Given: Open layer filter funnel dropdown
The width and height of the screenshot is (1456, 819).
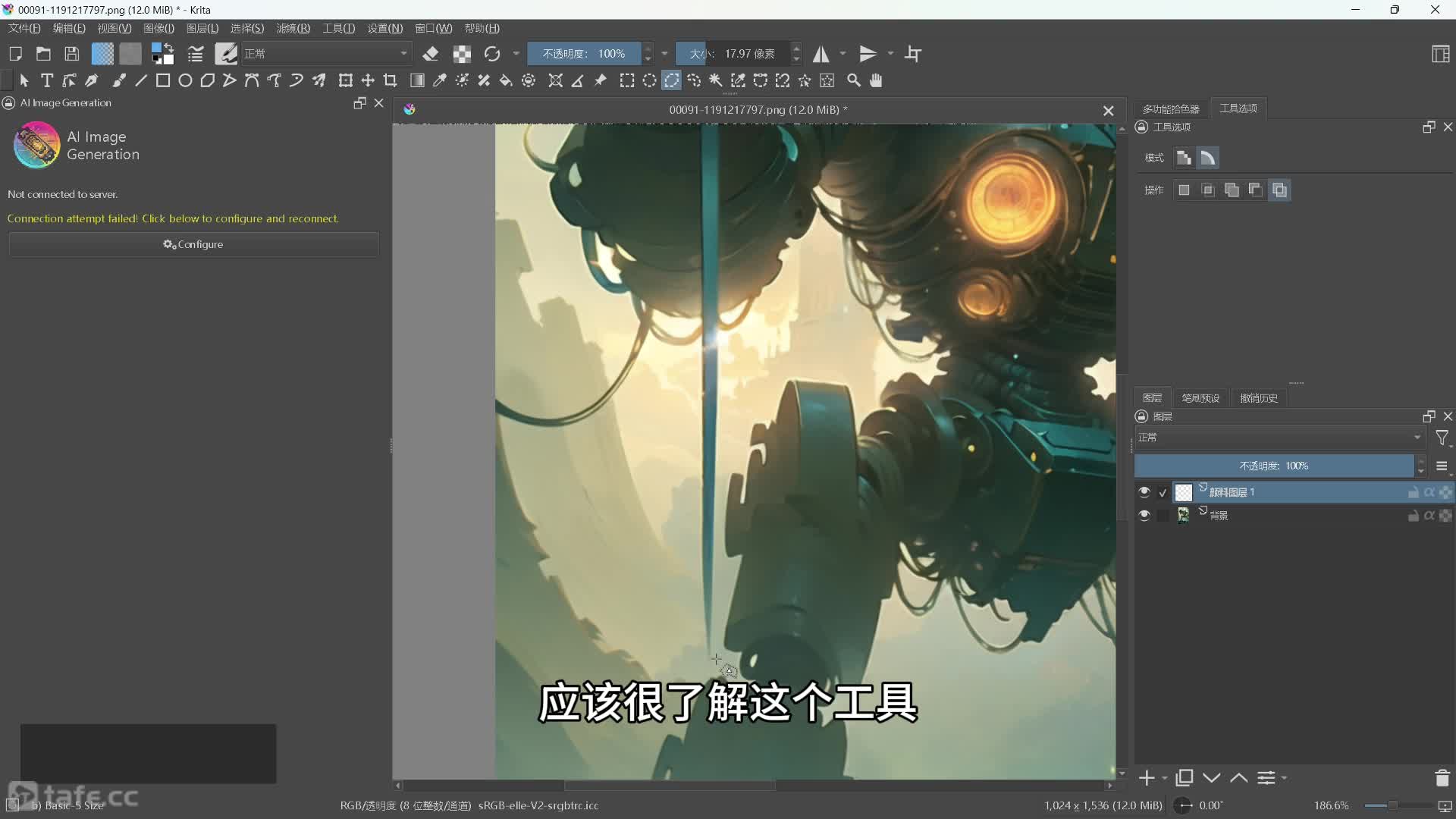Looking at the screenshot, I should [1442, 438].
